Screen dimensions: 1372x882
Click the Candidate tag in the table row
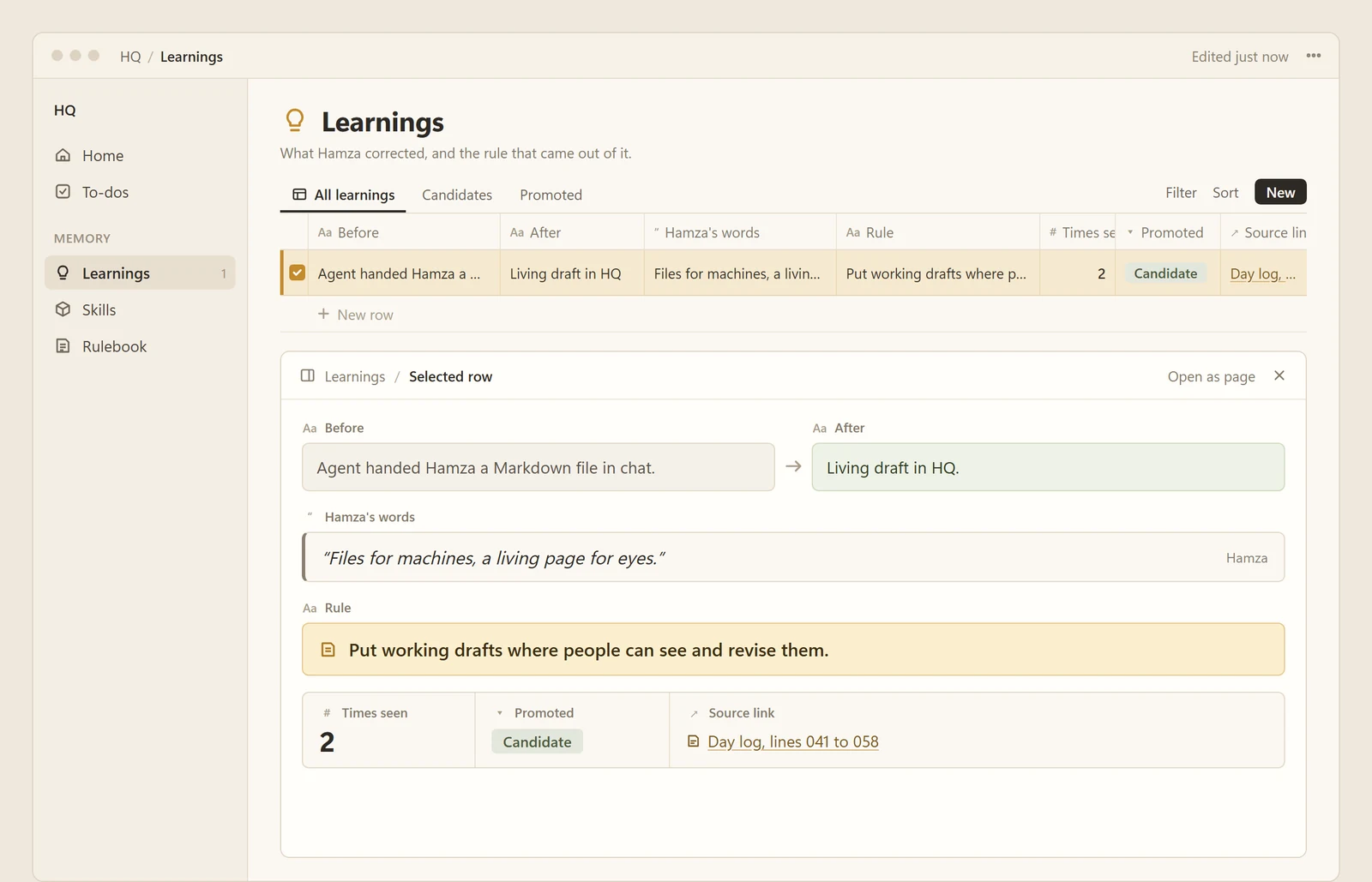(1165, 273)
